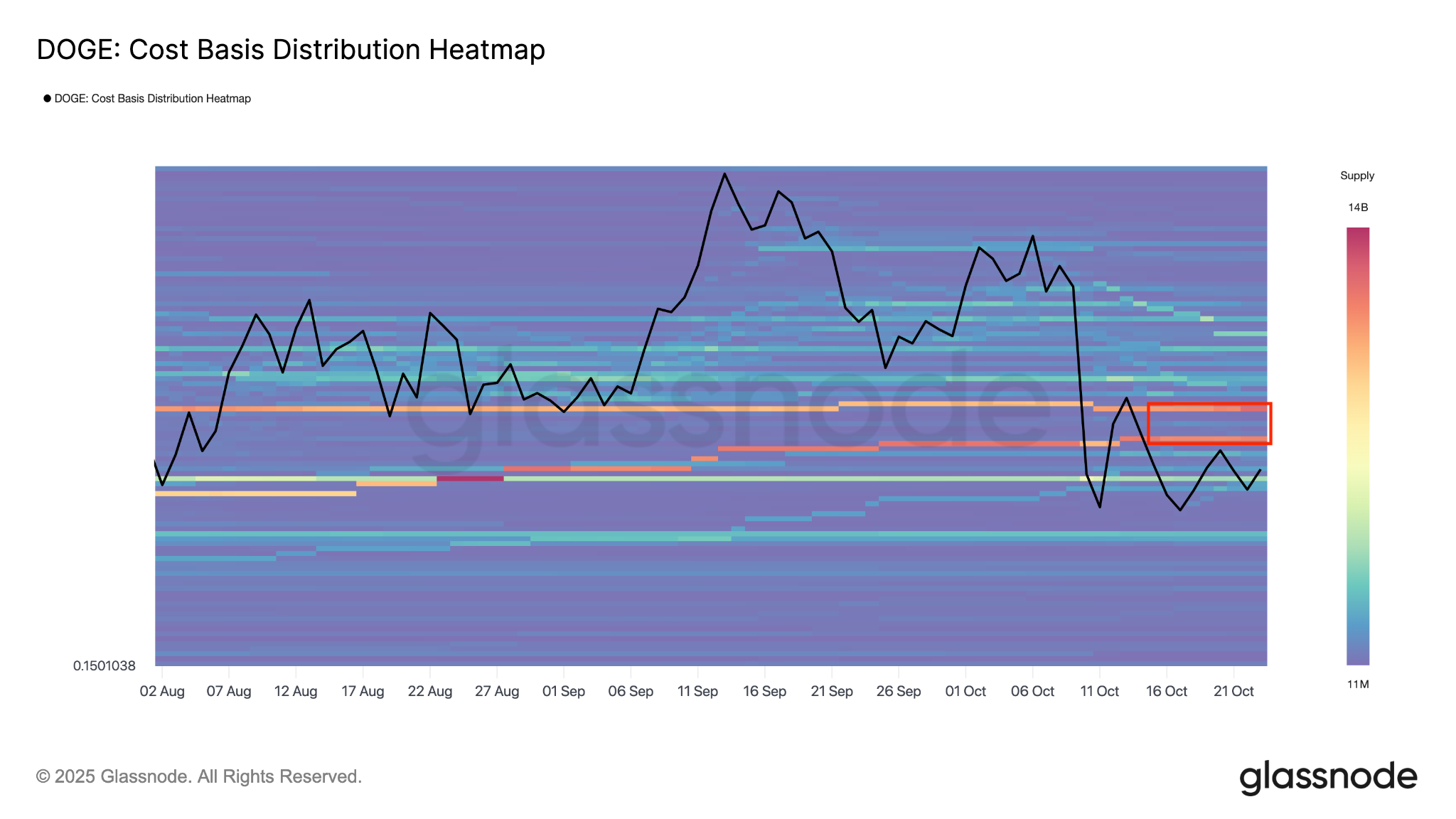Click the Glassnode copyright notice text
This screenshot has height=819, width=1456.
(199, 776)
